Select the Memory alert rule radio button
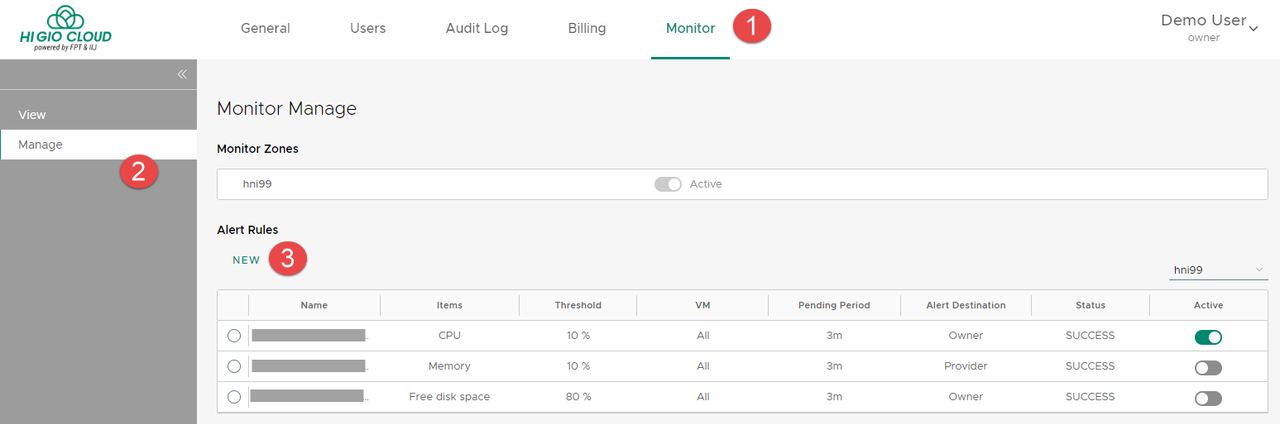1280x424 pixels. tap(234, 367)
